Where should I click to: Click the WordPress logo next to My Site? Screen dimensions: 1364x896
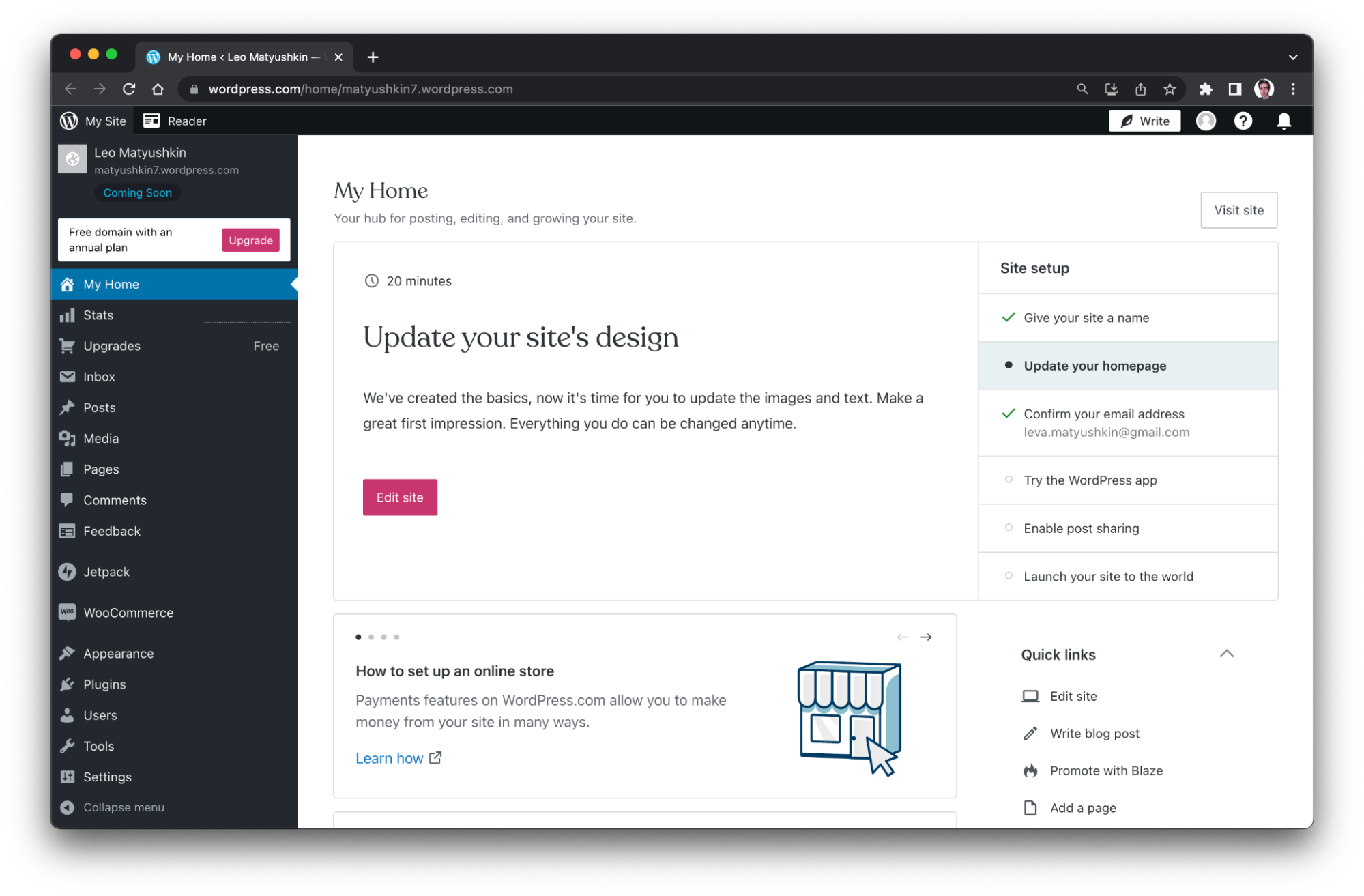coord(69,121)
